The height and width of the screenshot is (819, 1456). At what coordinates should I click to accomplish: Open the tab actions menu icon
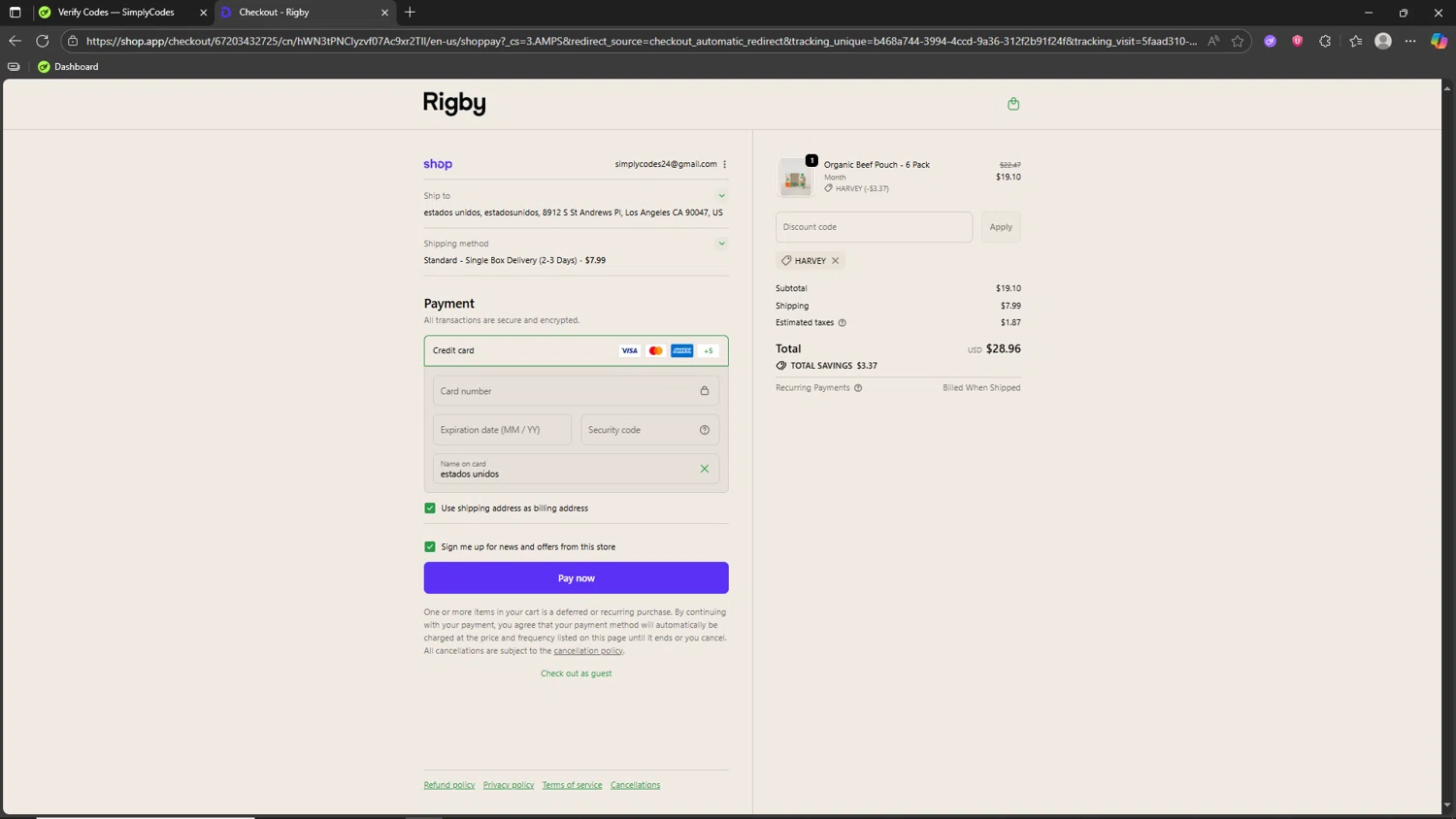point(15,13)
